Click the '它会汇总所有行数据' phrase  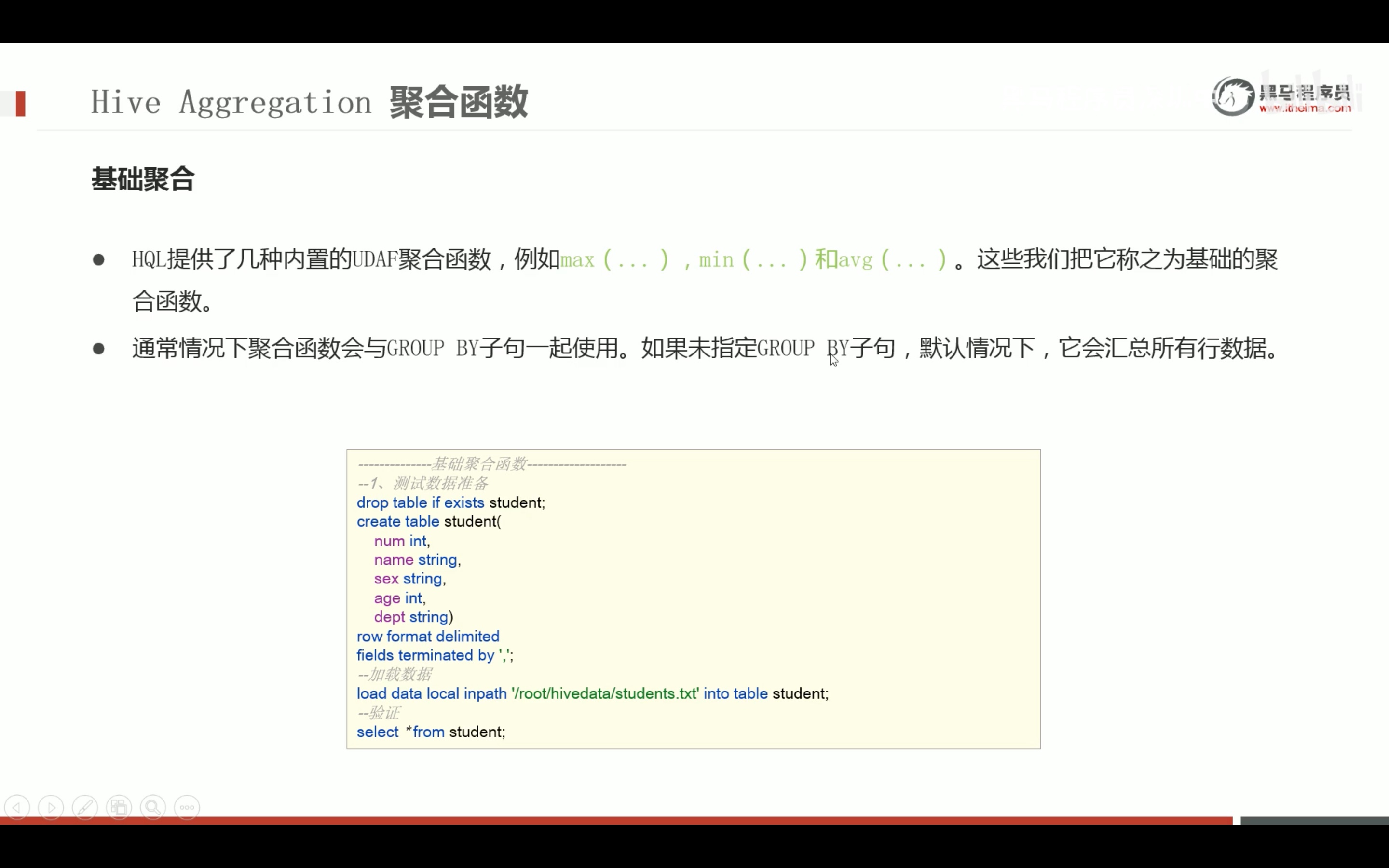[1163, 348]
